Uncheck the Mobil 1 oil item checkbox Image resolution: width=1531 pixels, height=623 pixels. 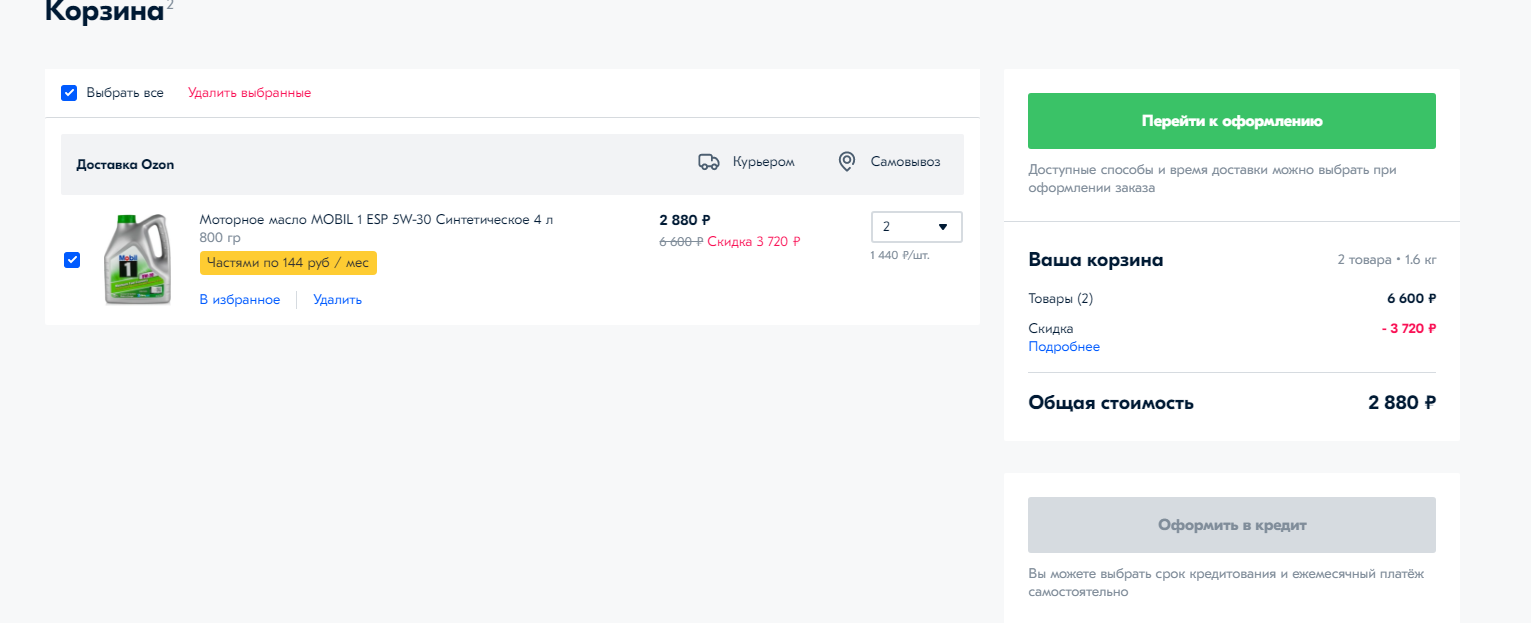pyautogui.click(x=72, y=260)
